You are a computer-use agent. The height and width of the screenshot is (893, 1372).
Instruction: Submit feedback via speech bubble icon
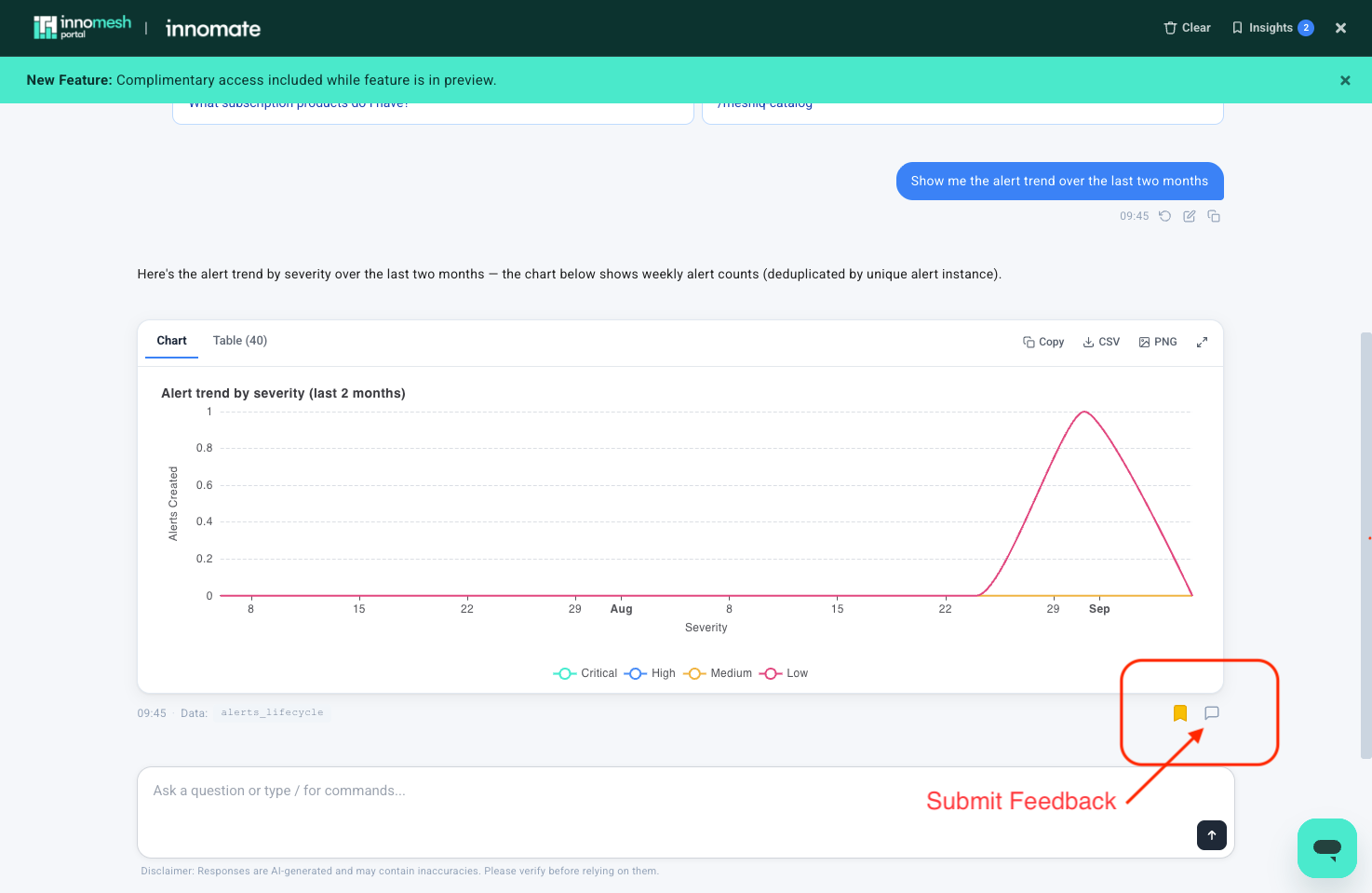1212,713
